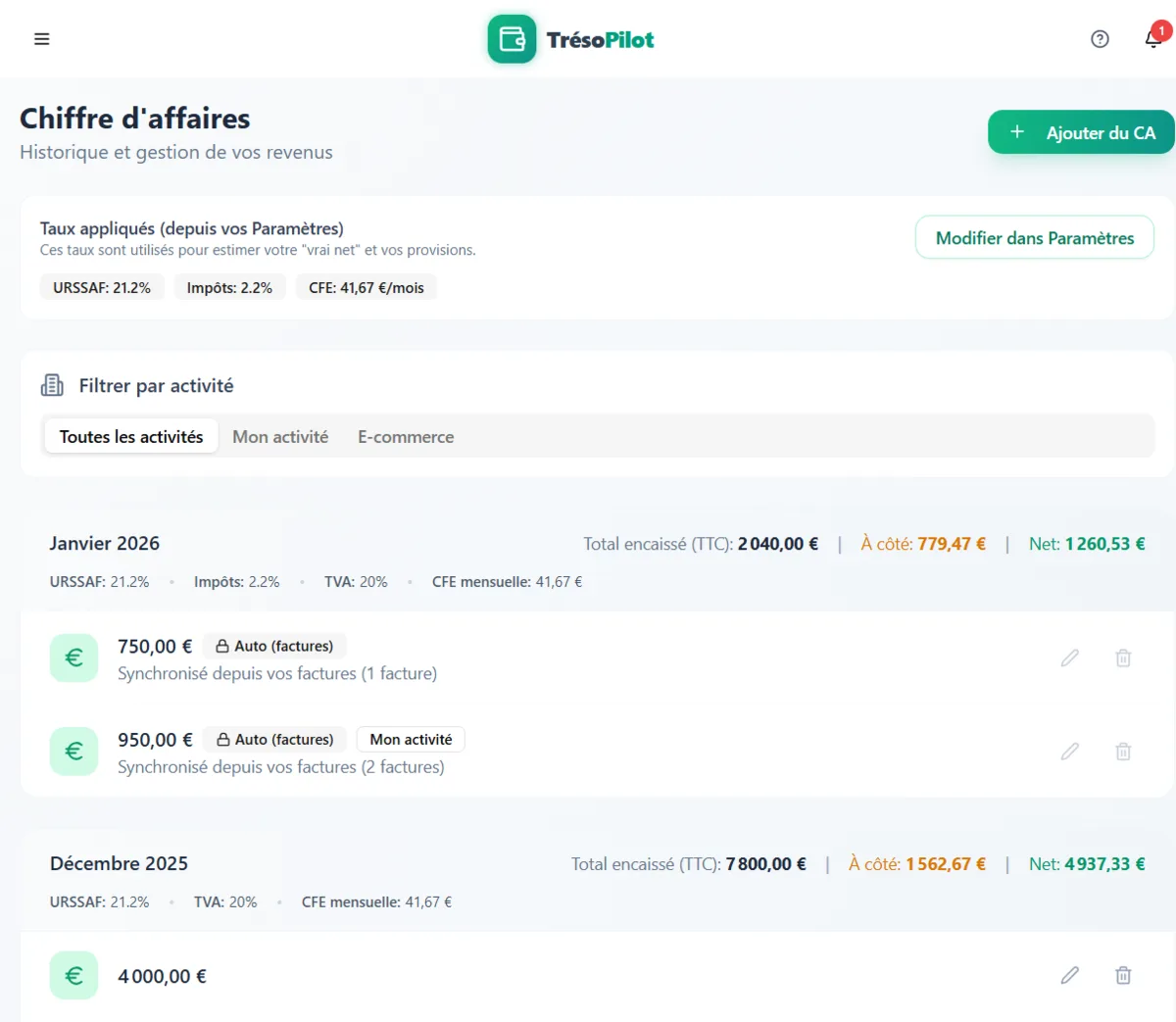The image size is (1176, 1022).
Task: Select the Toutes les activités tab
Action: [x=131, y=437]
